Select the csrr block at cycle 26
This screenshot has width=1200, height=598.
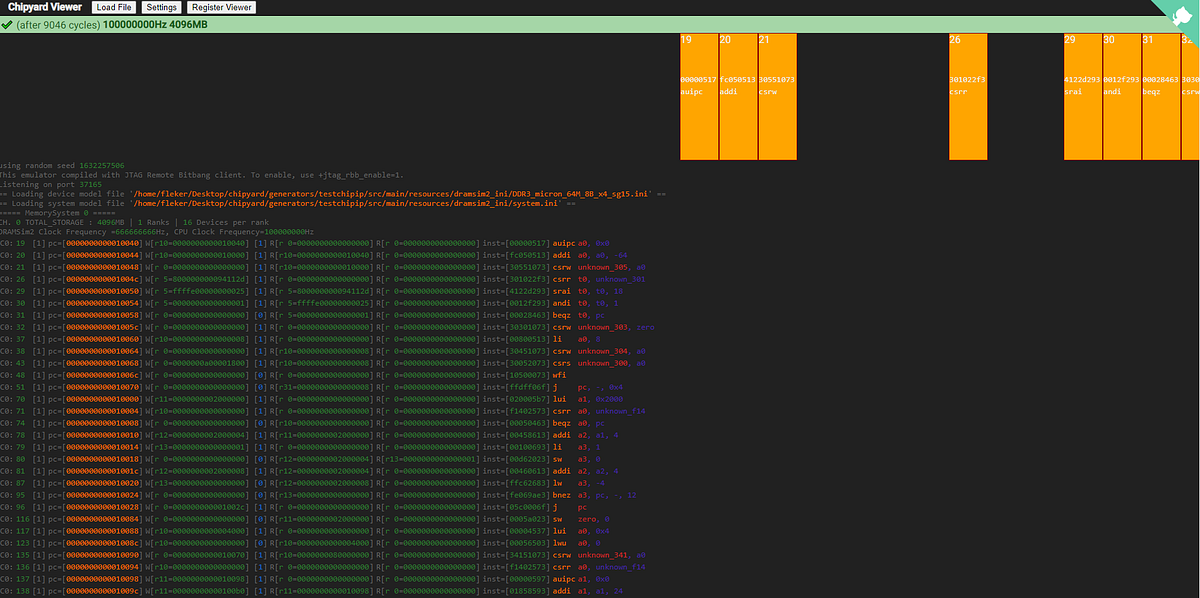[968, 97]
